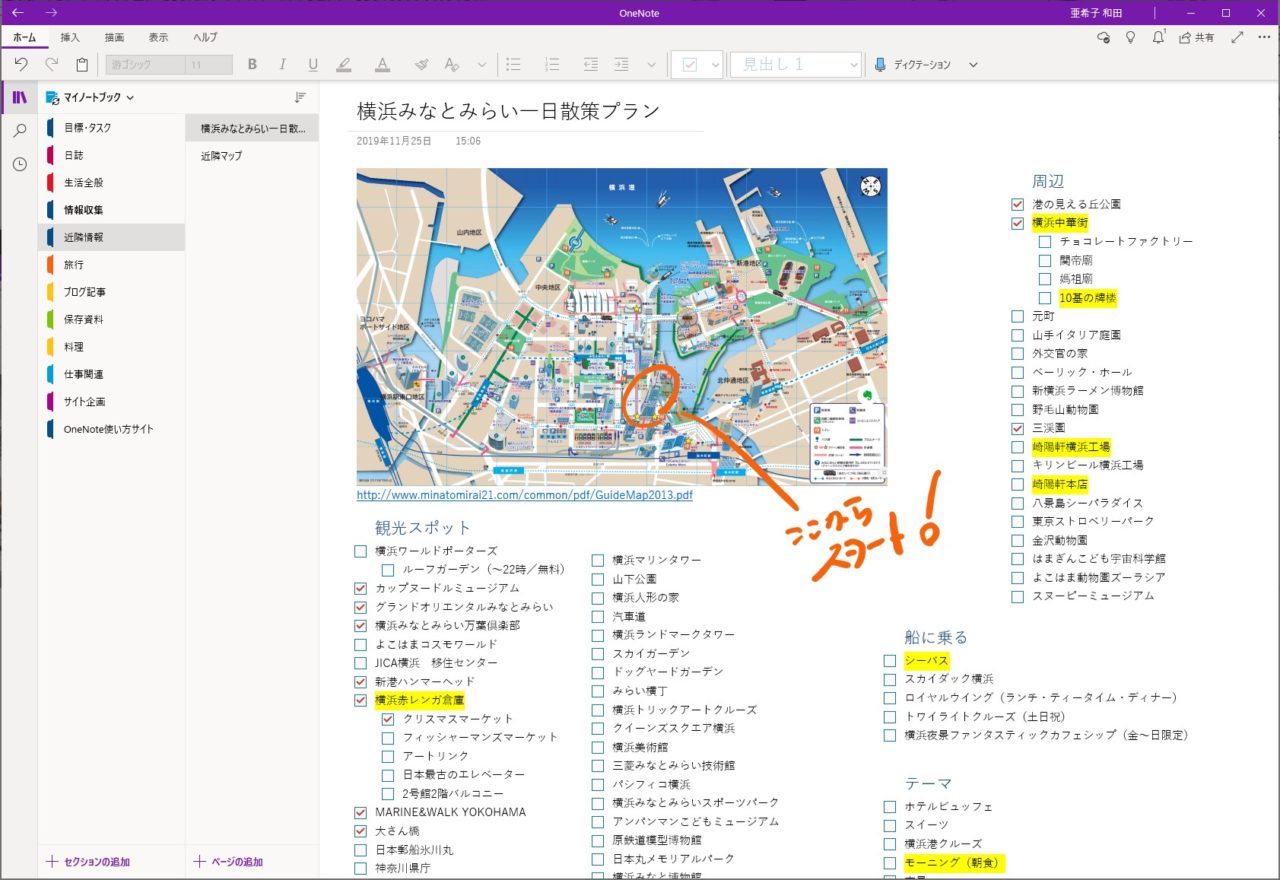
Task: Click the Undo arrow icon
Action: coord(21,65)
